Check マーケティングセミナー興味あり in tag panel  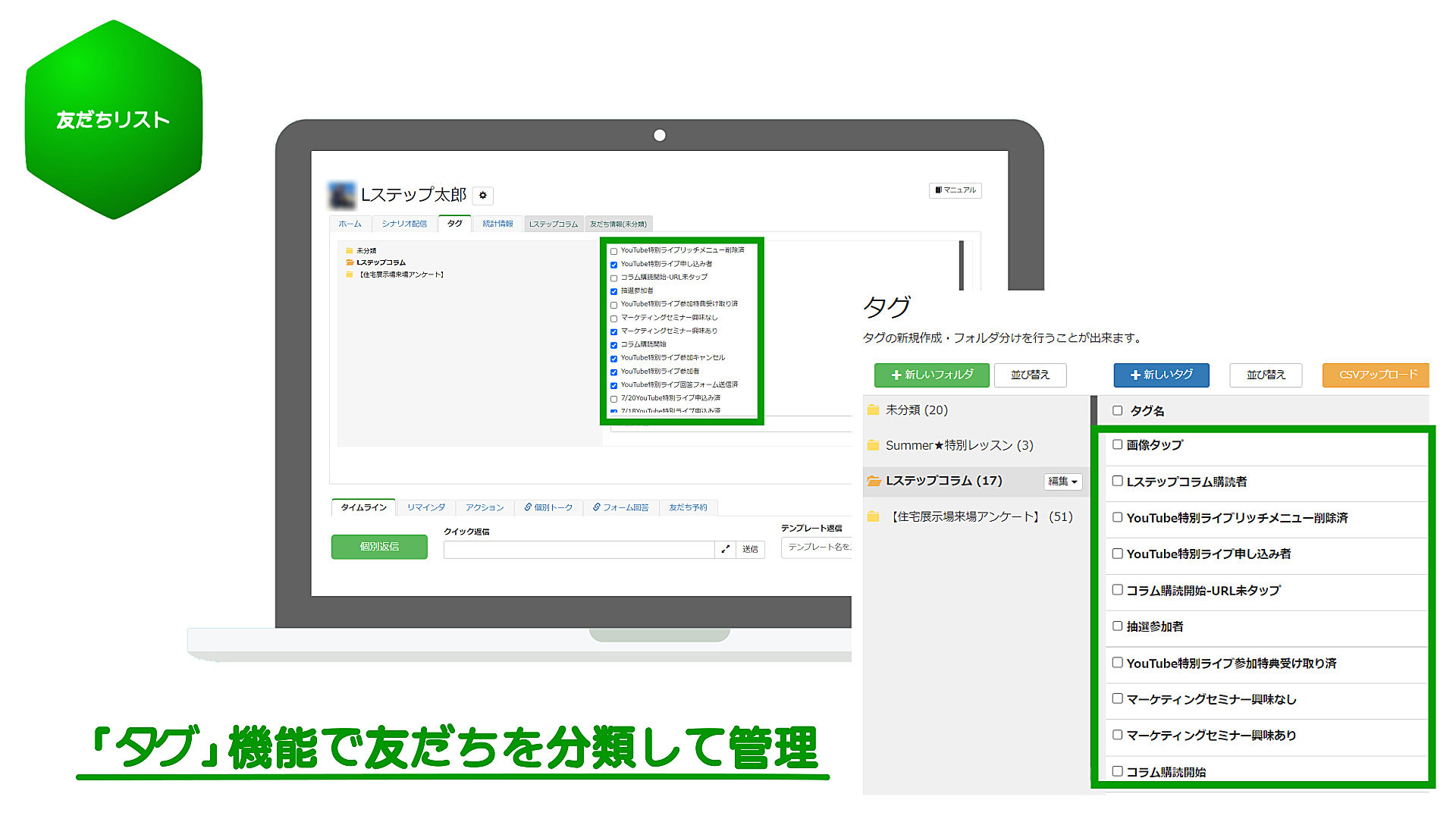tap(1117, 734)
